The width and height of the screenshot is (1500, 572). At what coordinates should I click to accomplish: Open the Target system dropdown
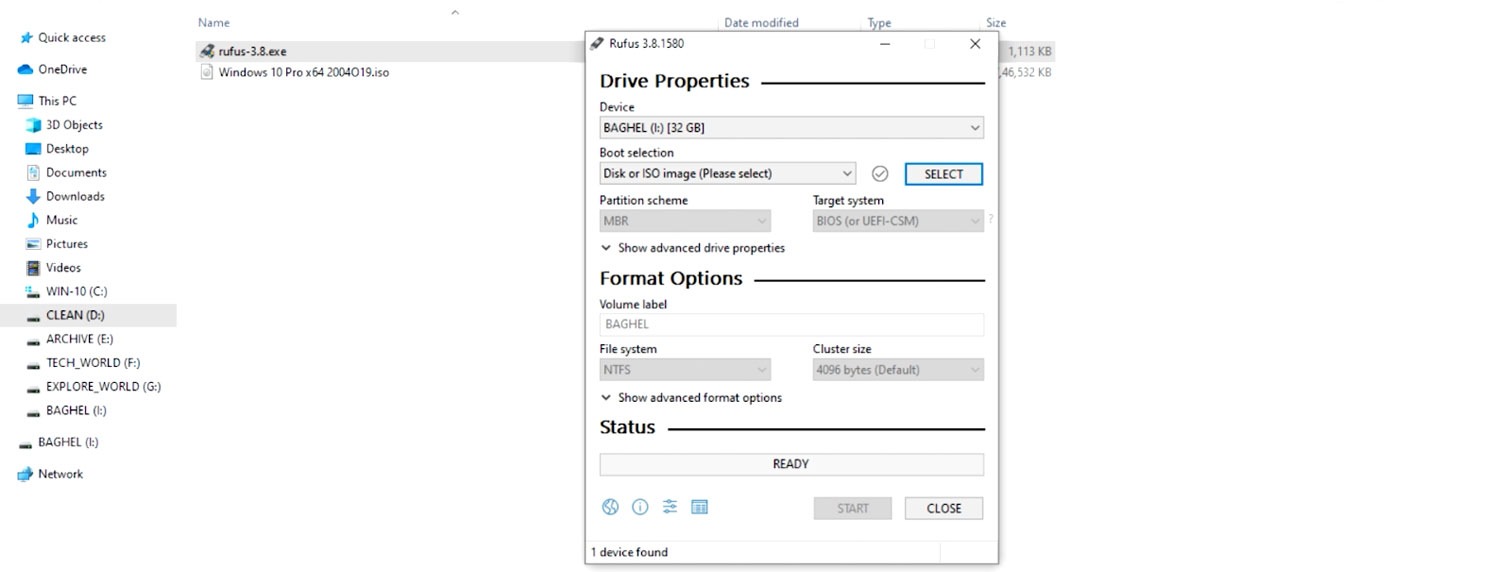pos(898,221)
